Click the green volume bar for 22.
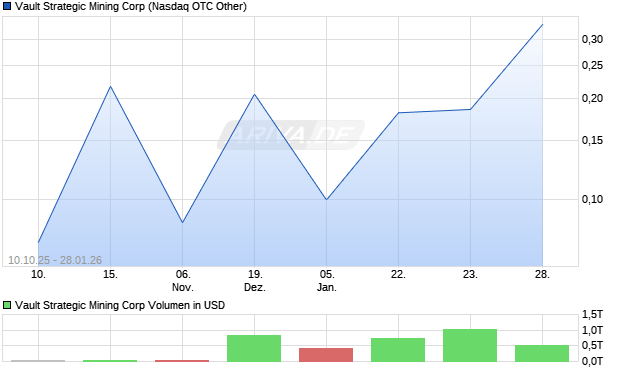The image size is (620, 371). tap(398, 350)
